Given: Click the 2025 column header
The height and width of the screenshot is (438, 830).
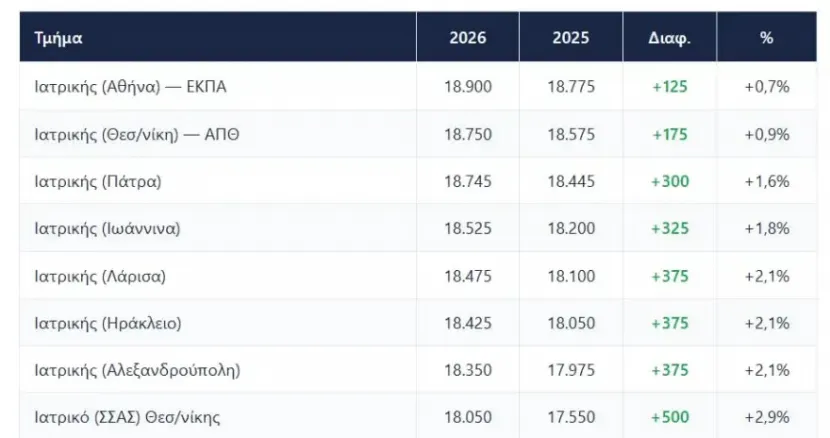Looking at the screenshot, I should click(571, 38).
